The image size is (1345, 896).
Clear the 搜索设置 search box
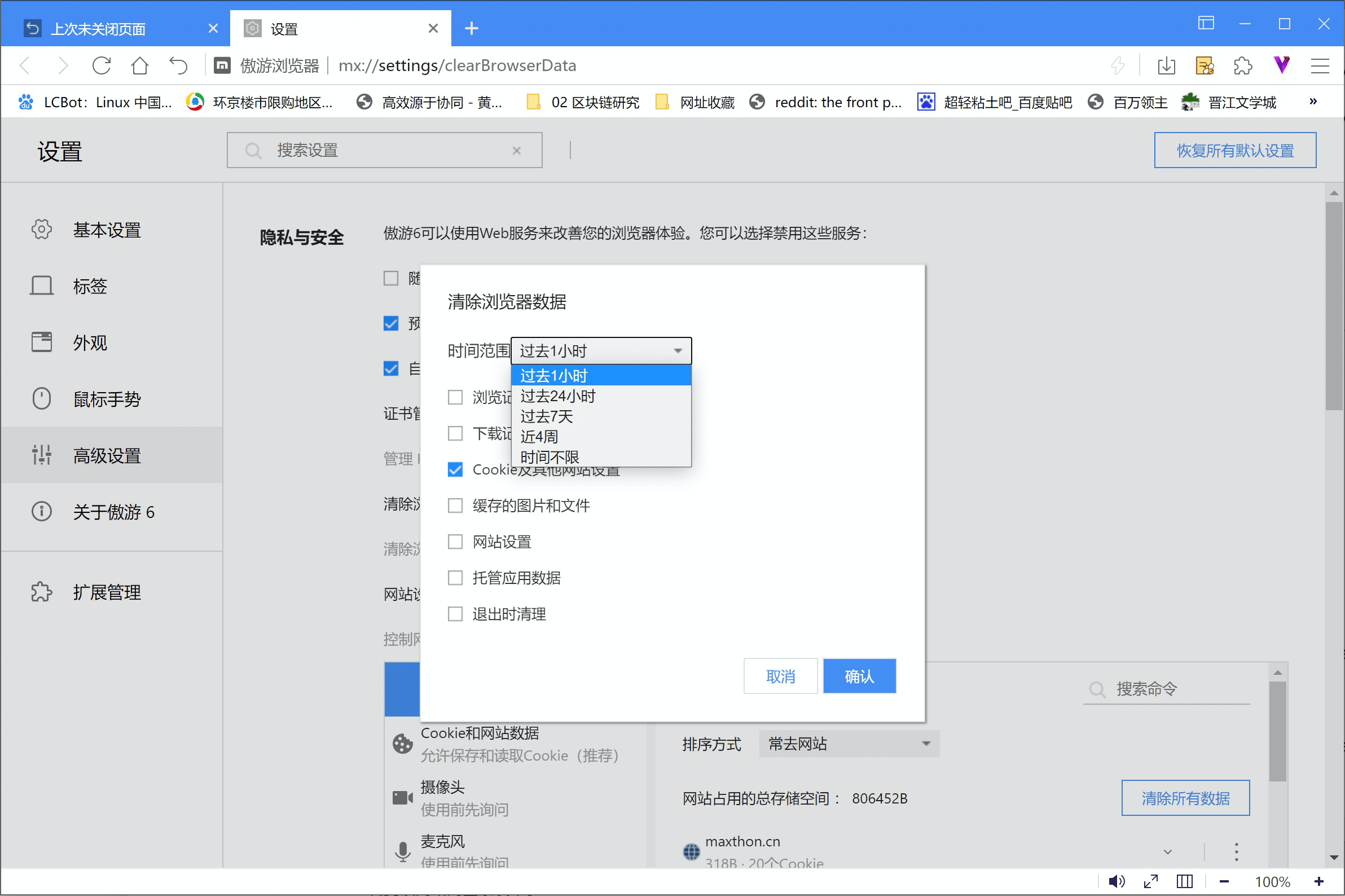(517, 150)
